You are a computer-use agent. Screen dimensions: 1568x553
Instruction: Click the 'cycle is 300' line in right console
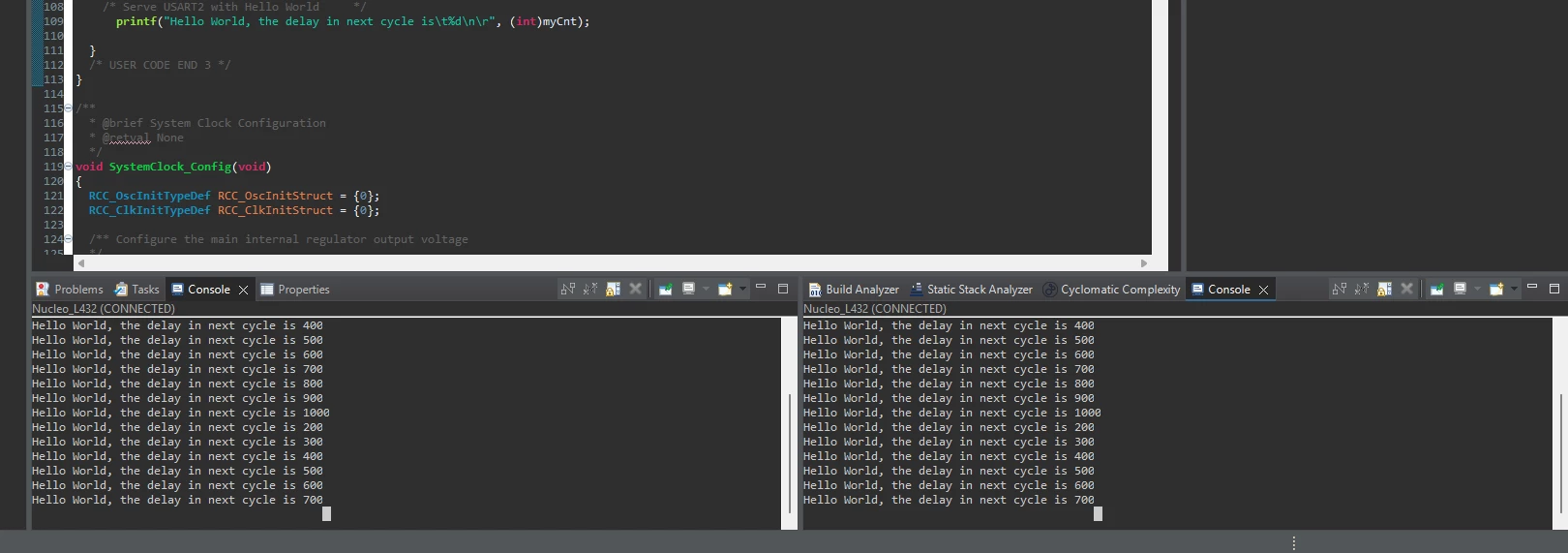tap(949, 442)
